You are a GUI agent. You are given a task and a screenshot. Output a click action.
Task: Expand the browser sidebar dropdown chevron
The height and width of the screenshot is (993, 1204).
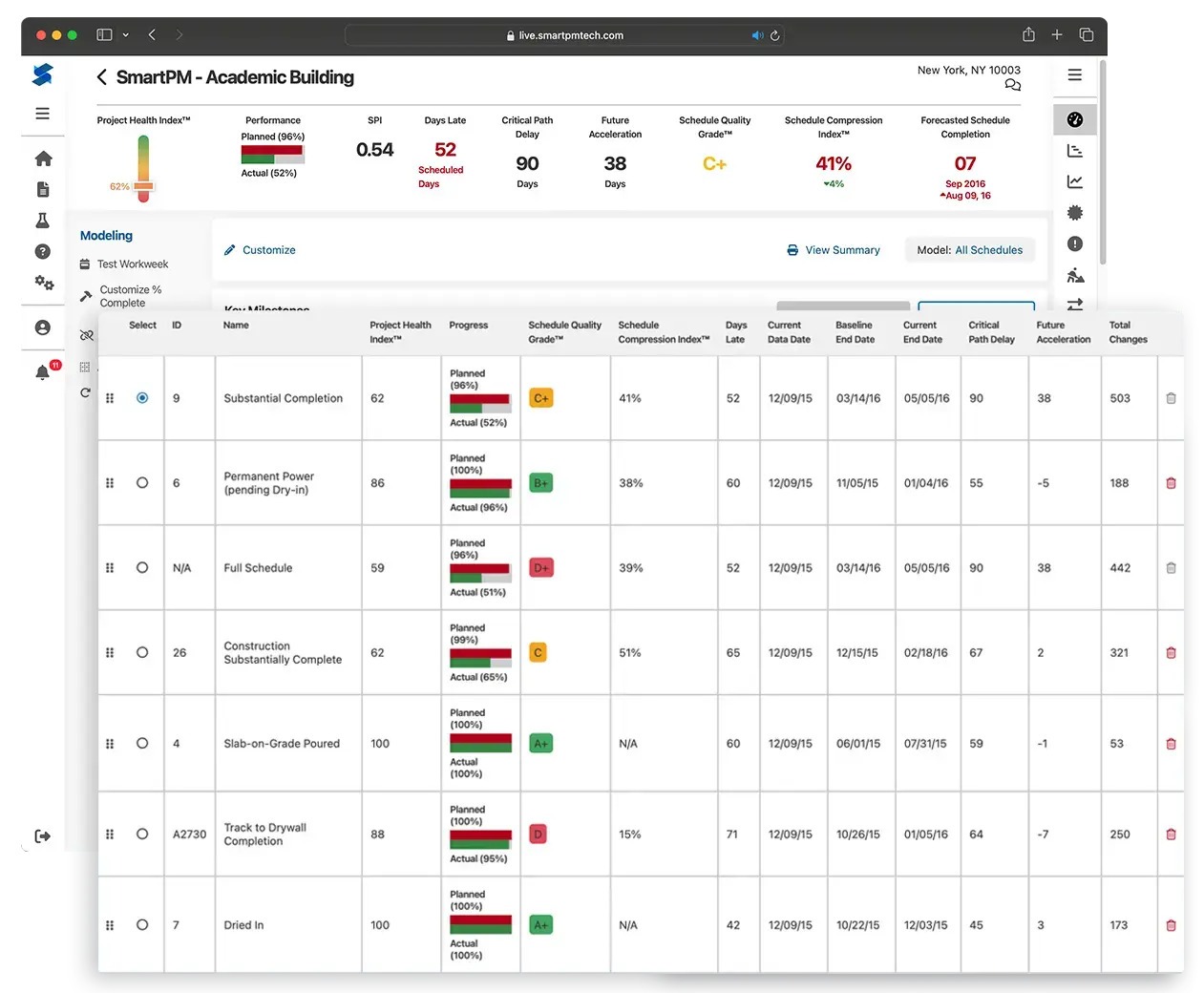click(126, 35)
